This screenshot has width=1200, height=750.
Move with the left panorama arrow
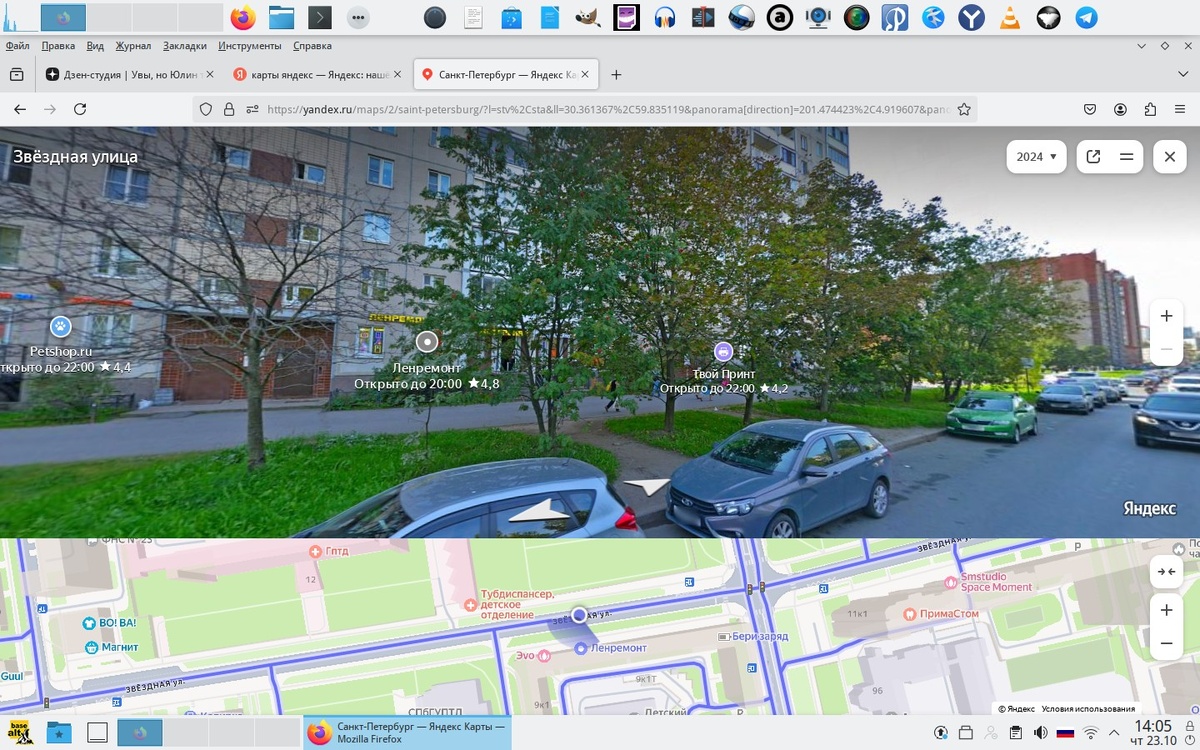pyautogui.click(x=539, y=512)
